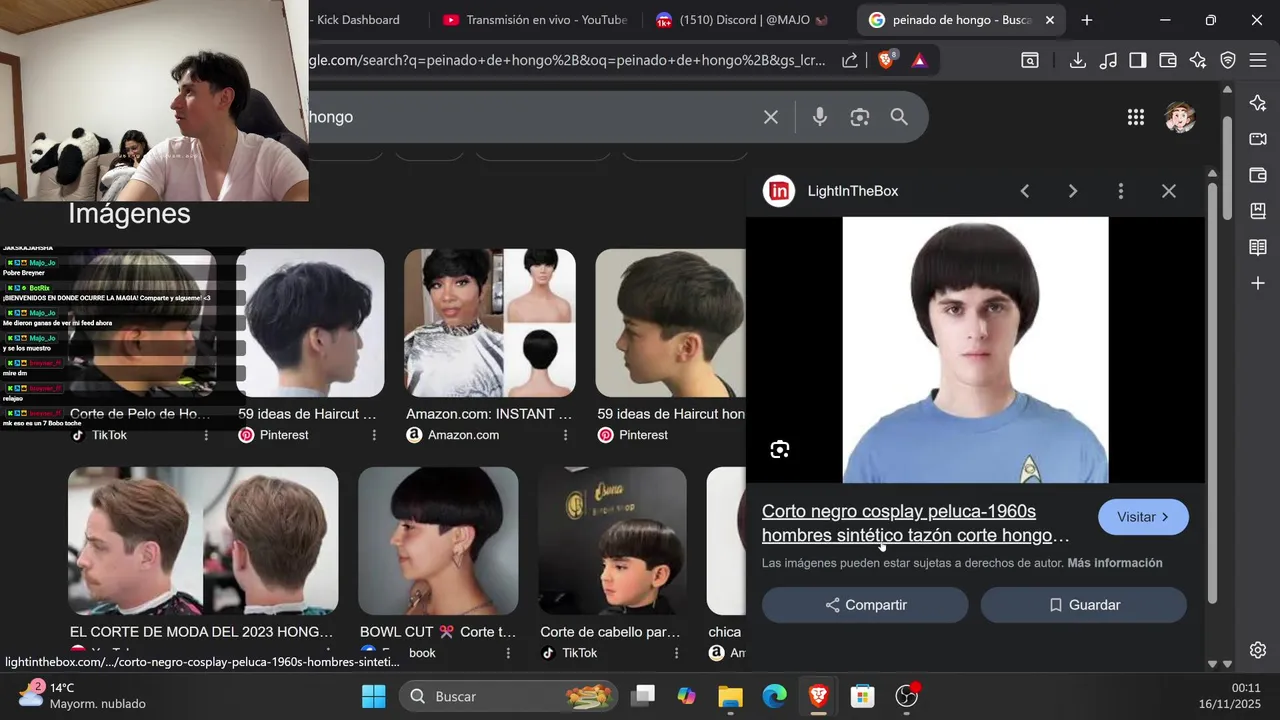1280x720 pixels.
Task: Open Task View on the taskbar
Action: (643, 696)
